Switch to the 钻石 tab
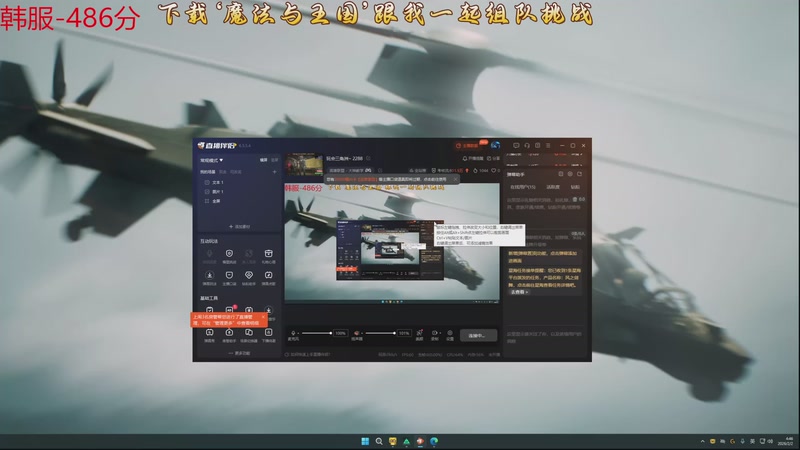 576,187
